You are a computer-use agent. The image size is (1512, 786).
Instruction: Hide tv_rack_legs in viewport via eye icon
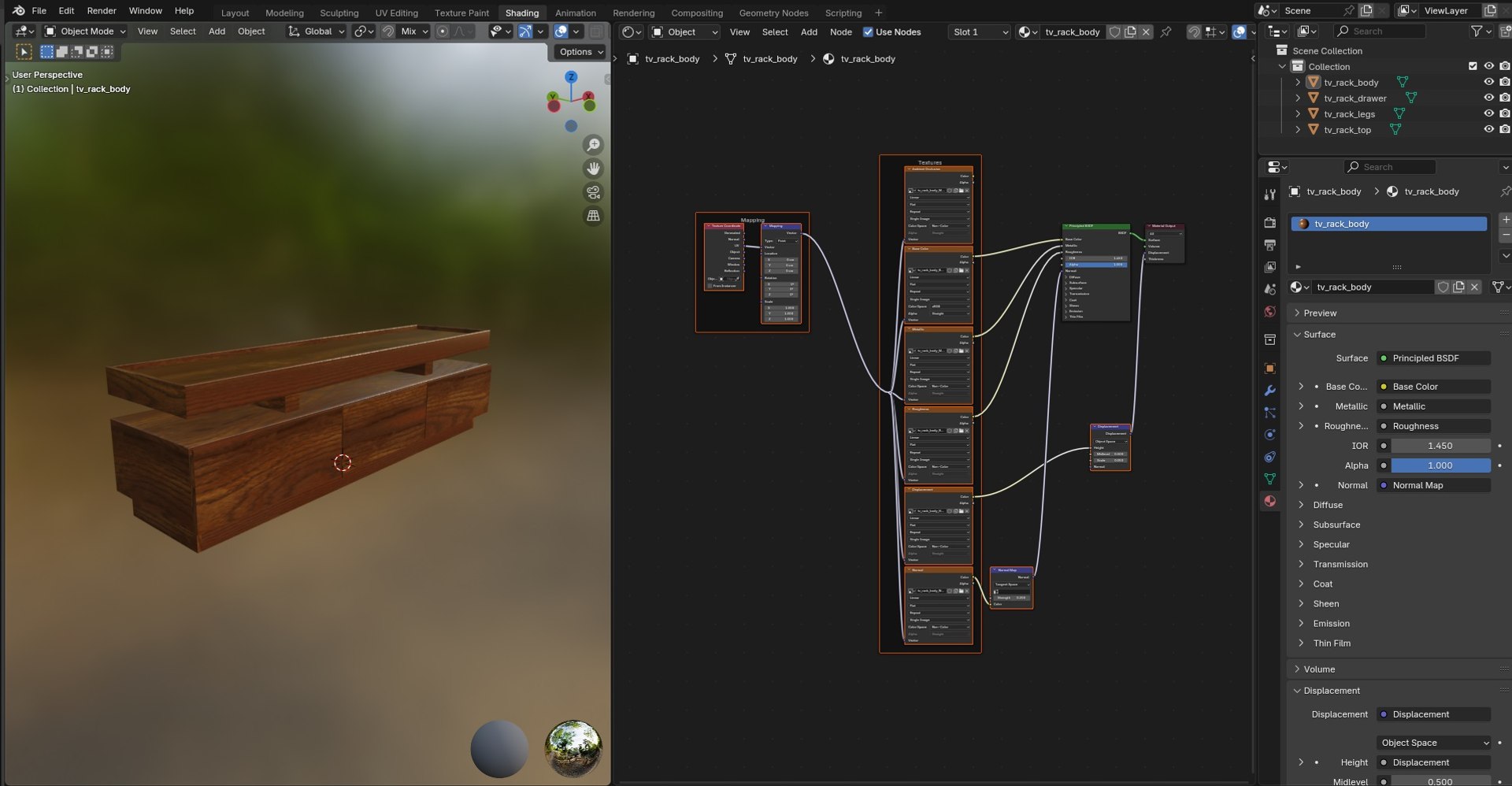(1488, 114)
